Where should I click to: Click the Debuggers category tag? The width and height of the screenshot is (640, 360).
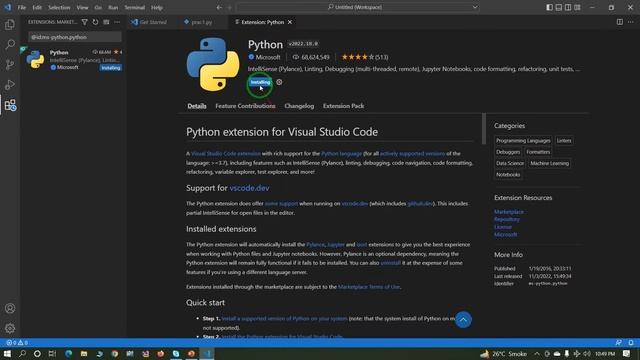click(508, 152)
